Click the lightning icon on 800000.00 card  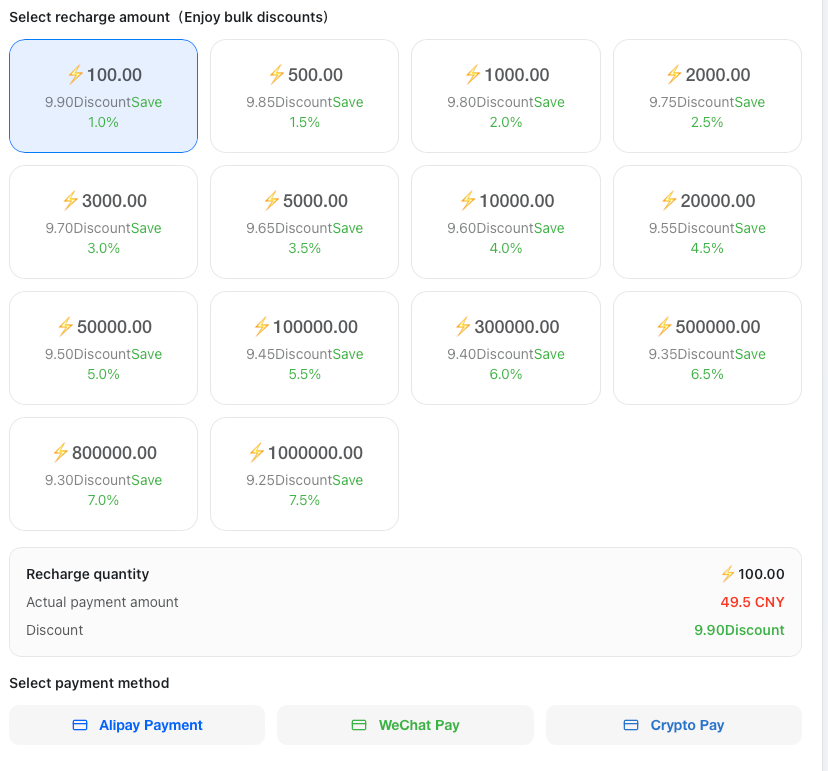click(x=60, y=453)
